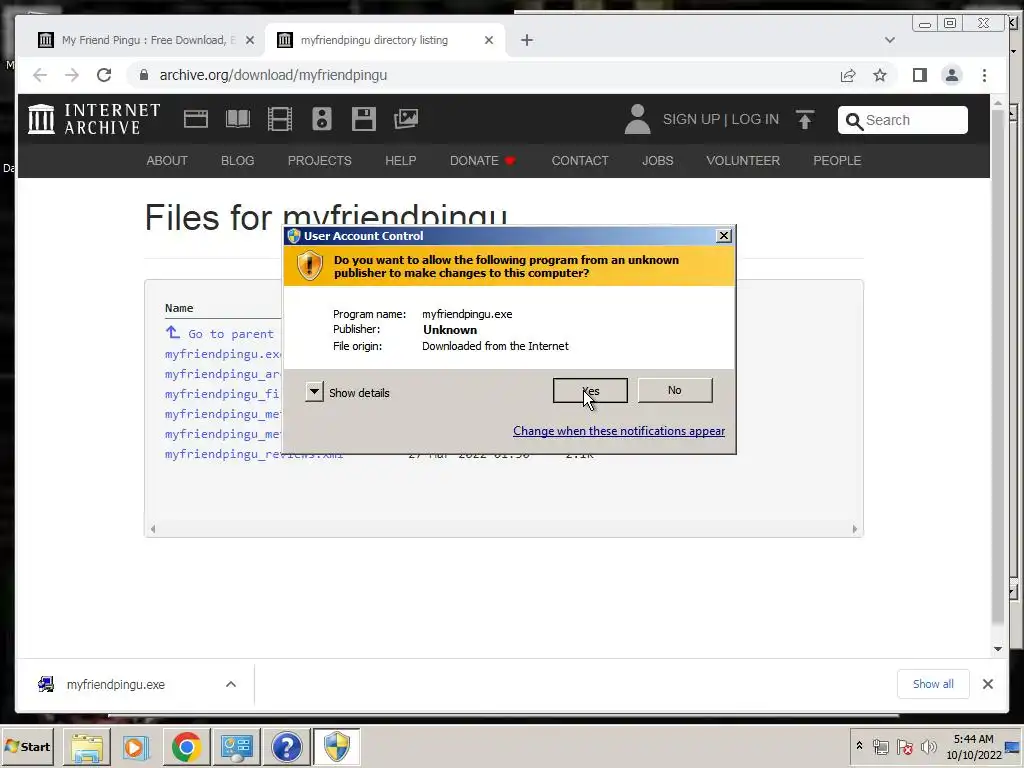This screenshot has width=1024, height=768.
Task: Click myfriendpingu.exe in download bar
Action: 115,684
